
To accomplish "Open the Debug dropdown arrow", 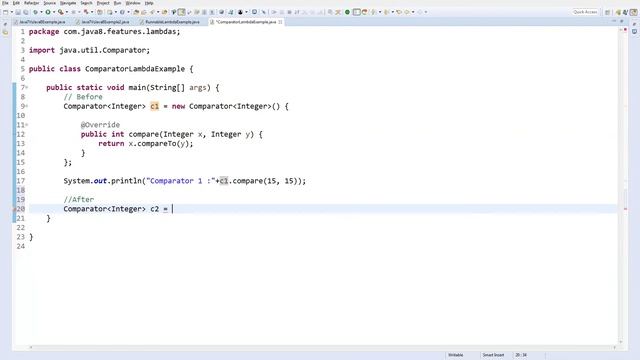I will (41, 12).
